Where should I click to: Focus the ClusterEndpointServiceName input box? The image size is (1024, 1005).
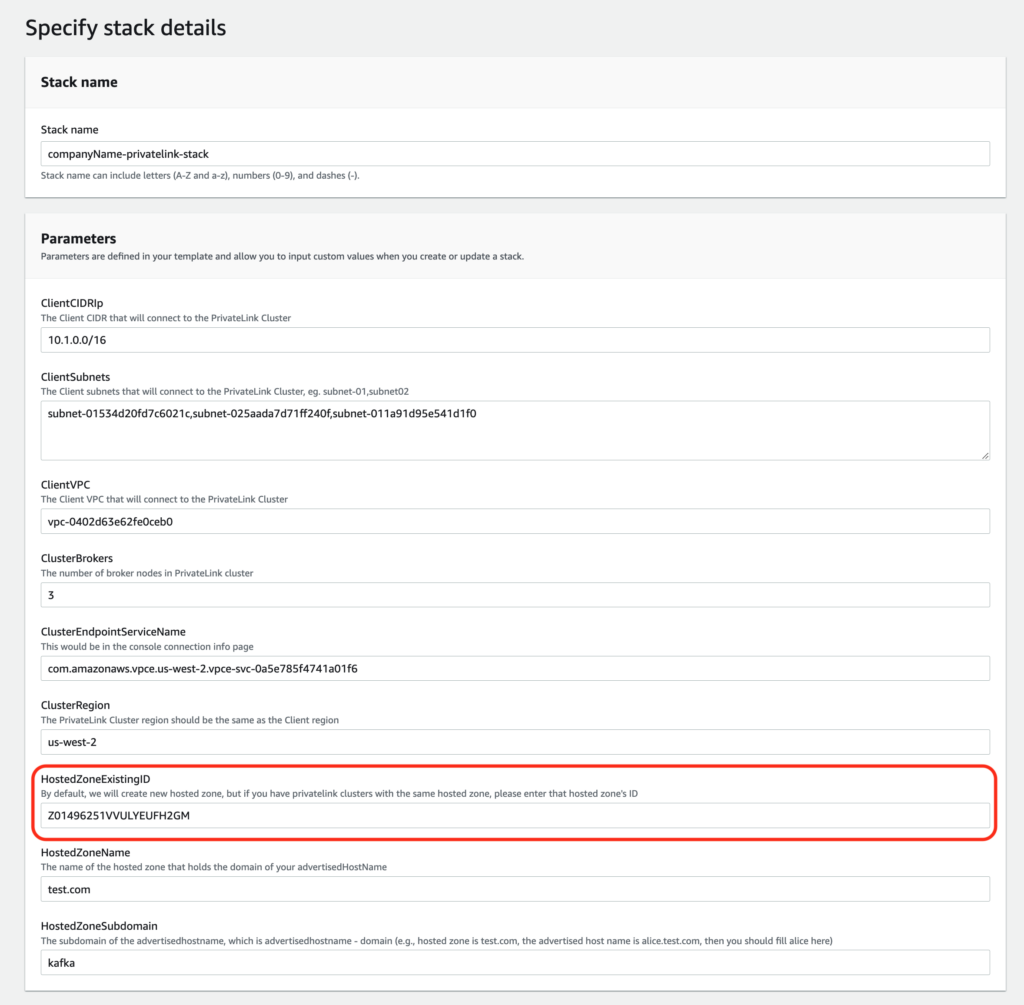[x=515, y=668]
